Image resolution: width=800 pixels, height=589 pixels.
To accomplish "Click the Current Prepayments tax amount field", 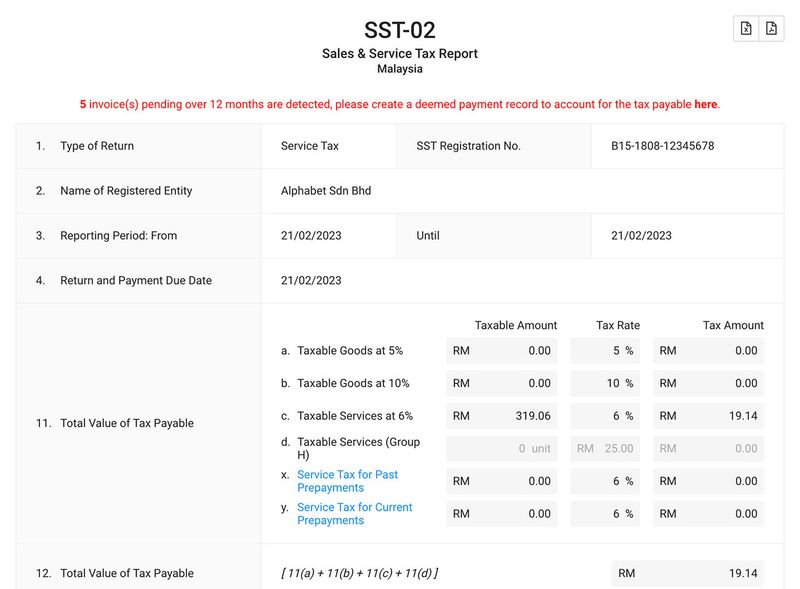I will pyautogui.click(x=708, y=514).
